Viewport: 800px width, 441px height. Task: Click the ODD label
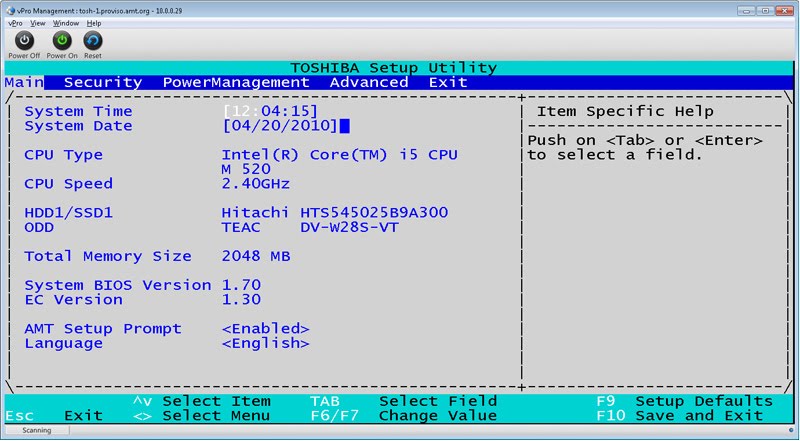tap(39, 228)
